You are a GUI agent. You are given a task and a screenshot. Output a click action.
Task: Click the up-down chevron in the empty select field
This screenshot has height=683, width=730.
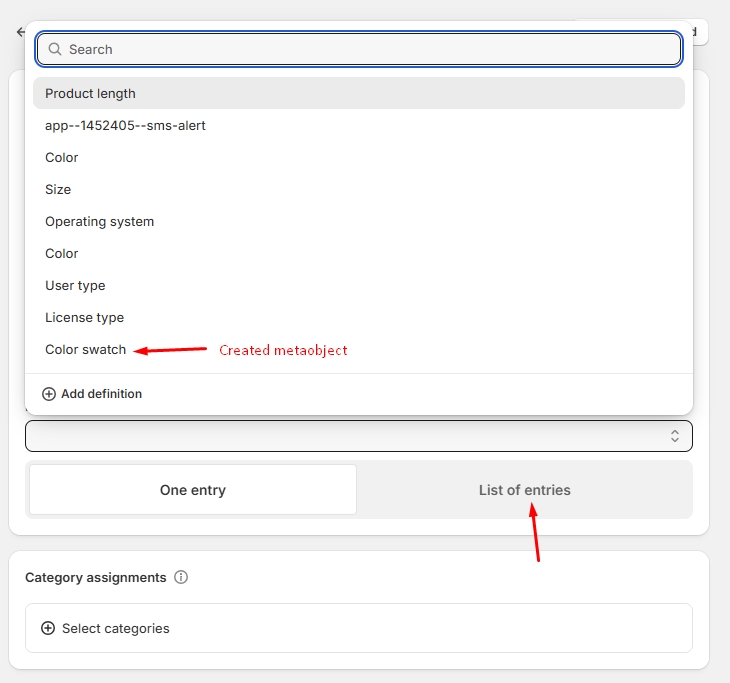(675, 436)
